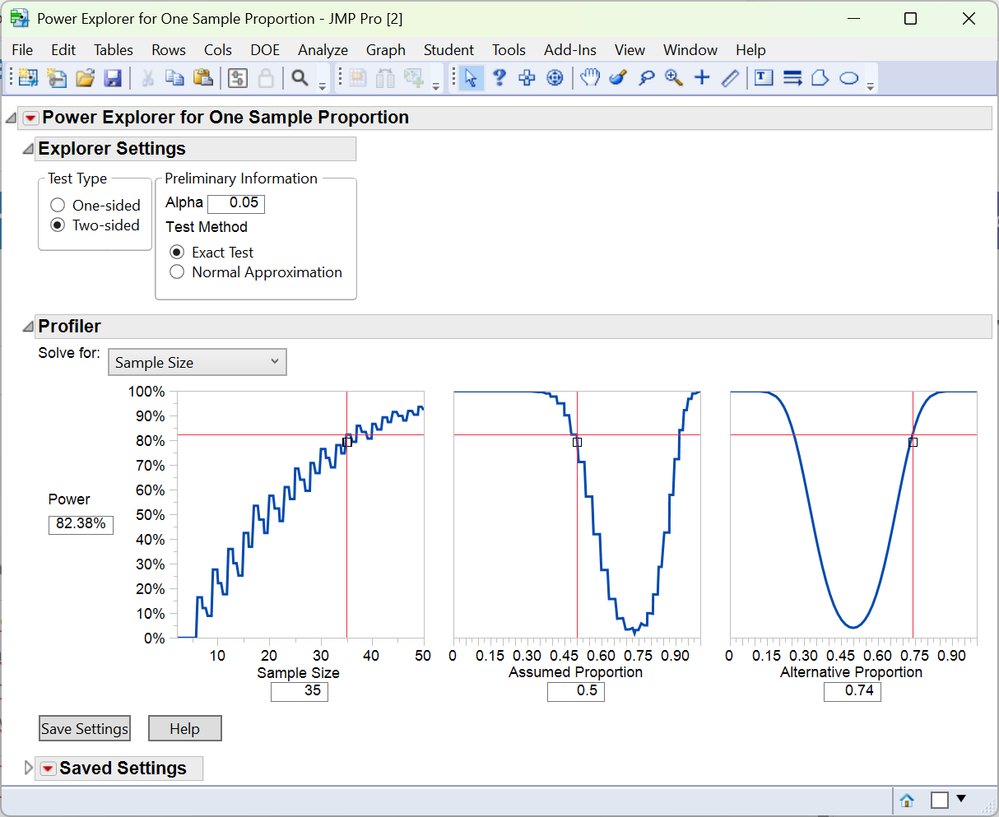Open the Analyze menu
This screenshot has width=999, height=817.
[322, 50]
